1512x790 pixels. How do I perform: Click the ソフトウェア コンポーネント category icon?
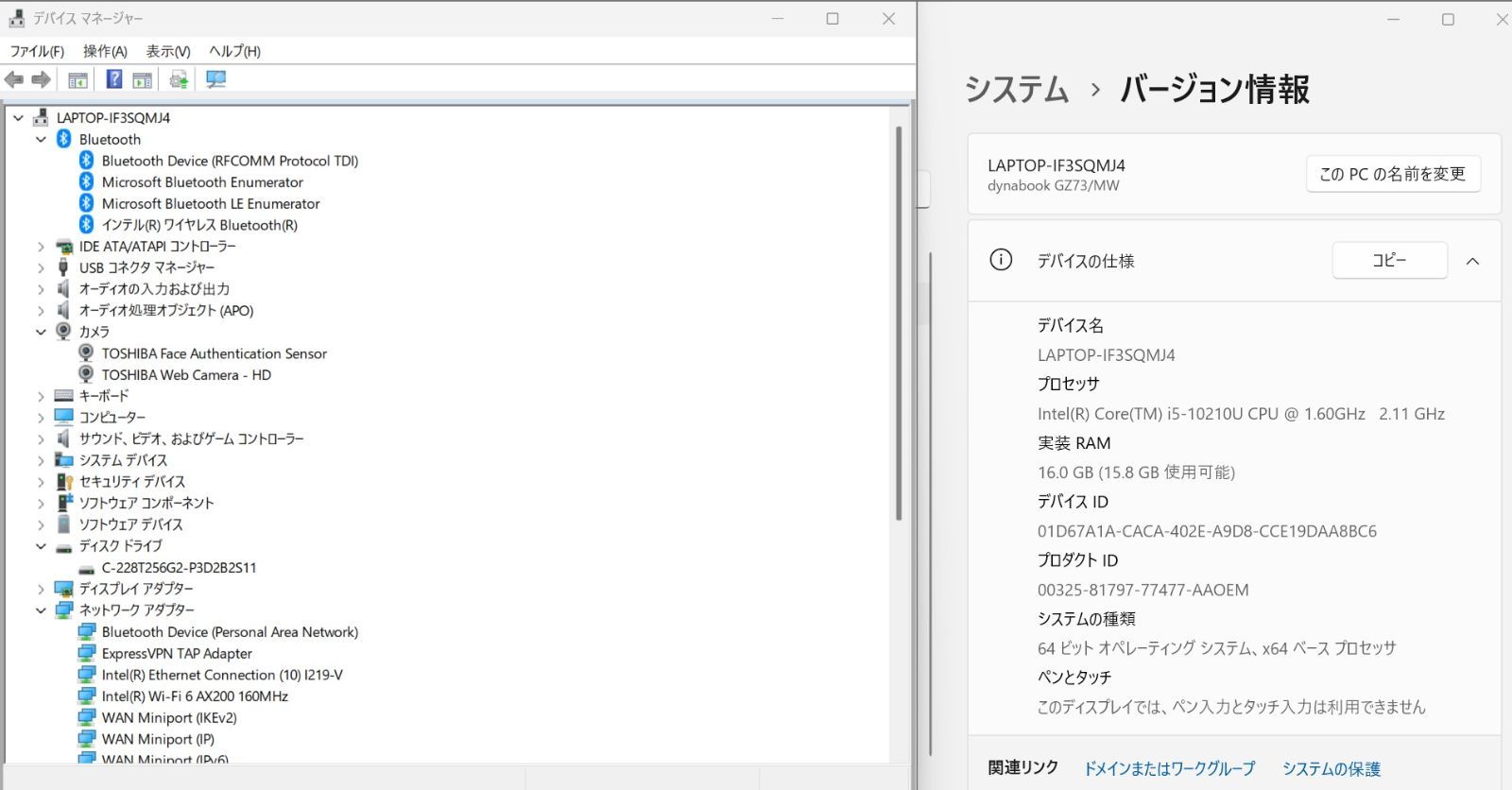[x=63, y=503]
